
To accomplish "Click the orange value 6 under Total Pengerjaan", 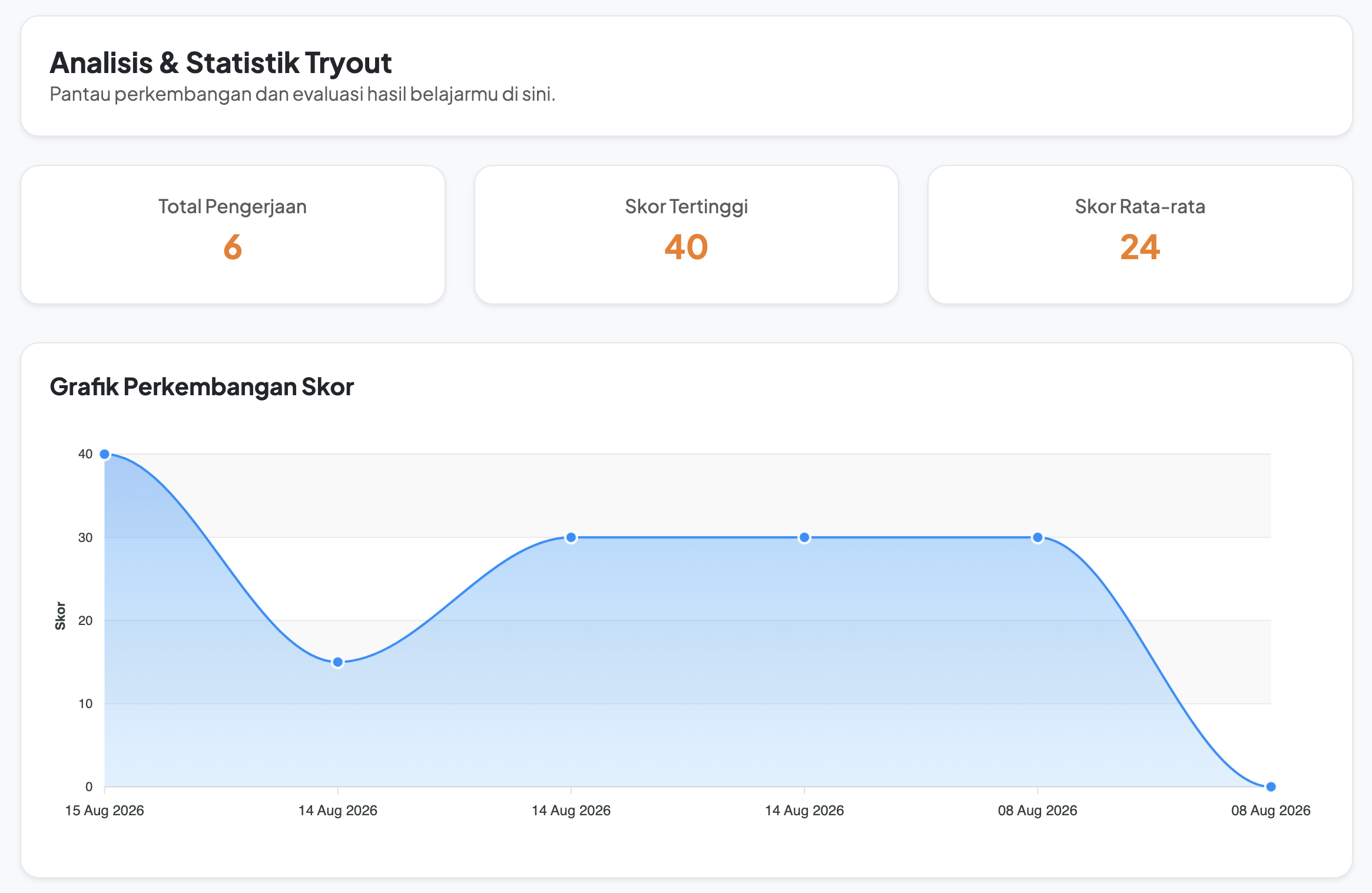I will (233, 247).
